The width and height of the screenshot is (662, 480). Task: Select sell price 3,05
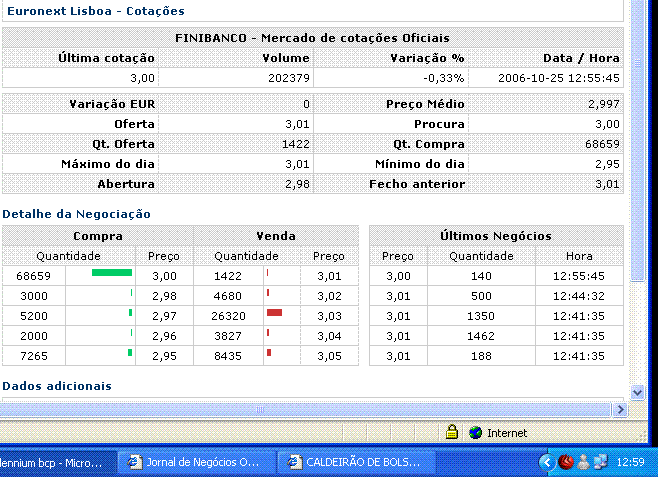(329, 356)
